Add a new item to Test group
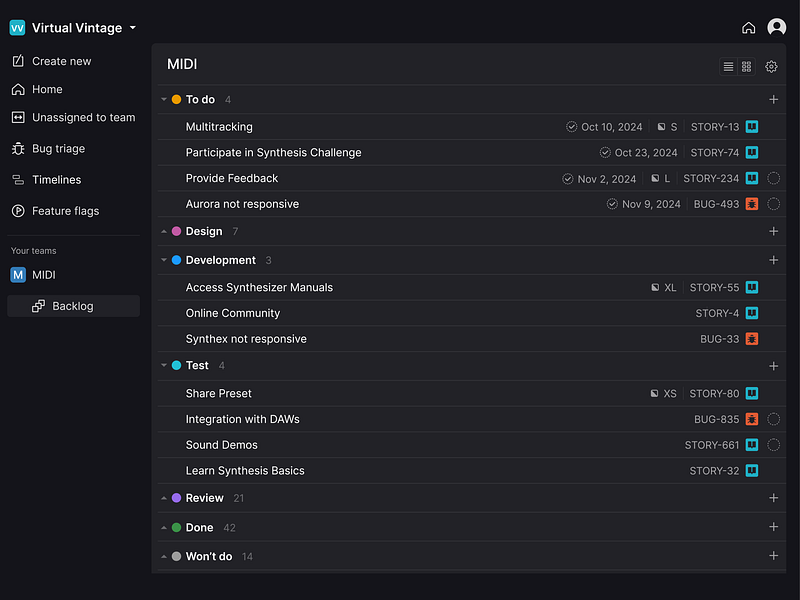800x600 pixels. click(773, 366)
